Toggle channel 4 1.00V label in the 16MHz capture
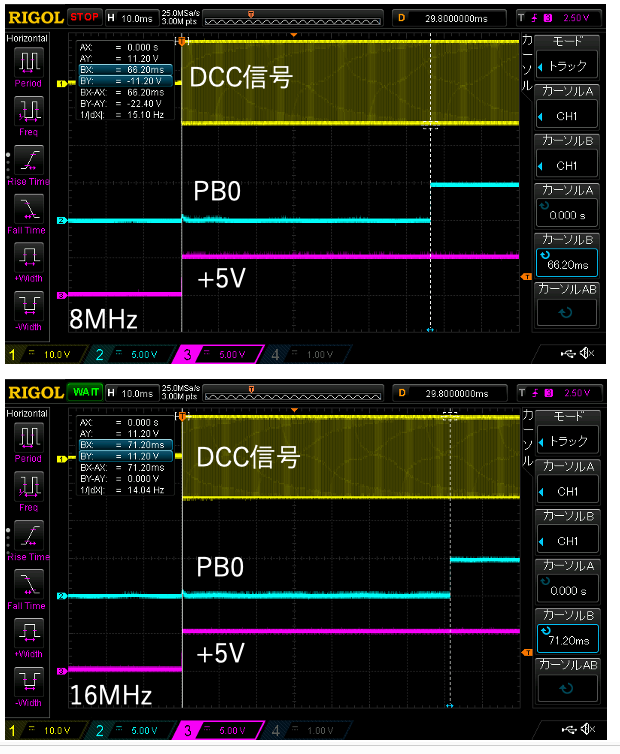The height and width of the screenshot is (754, 620). (x=319, y=730)
